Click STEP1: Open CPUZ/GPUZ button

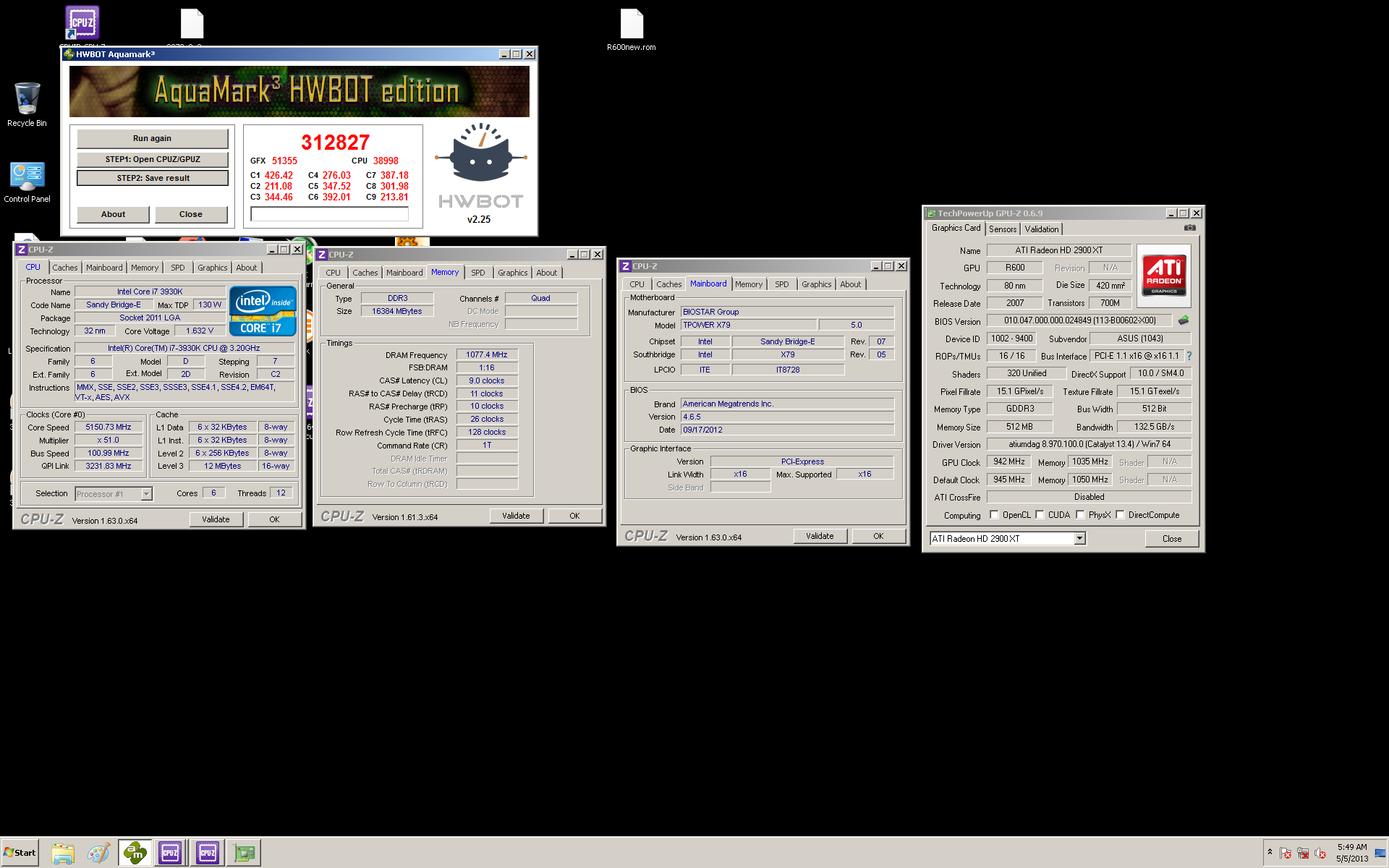[152, 159]
